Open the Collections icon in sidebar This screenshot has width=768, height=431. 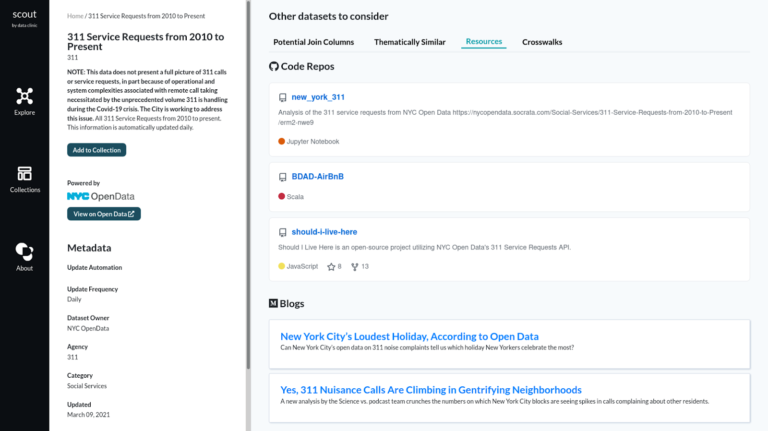tap(24, 173)
